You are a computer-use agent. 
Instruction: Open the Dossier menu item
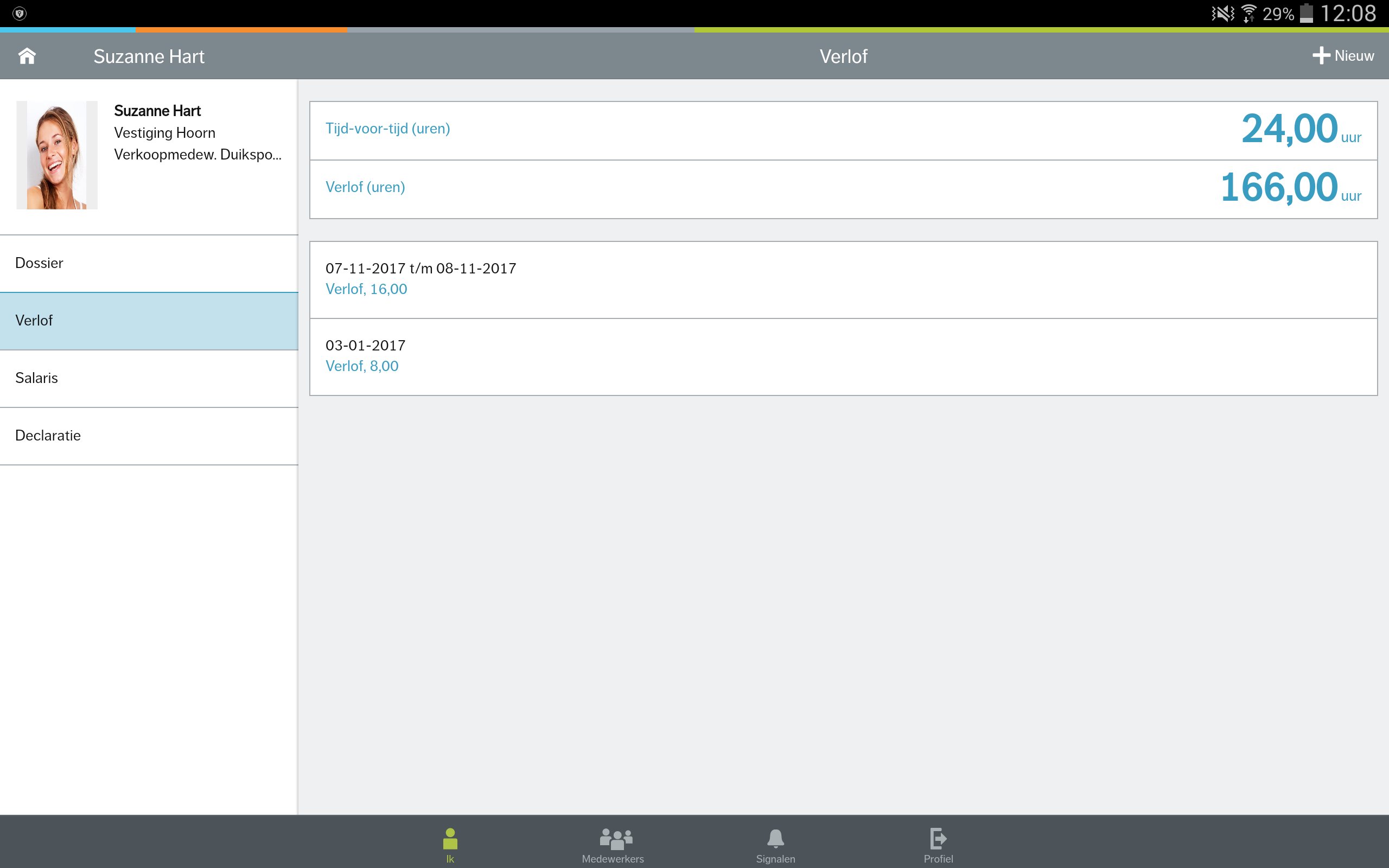149,263
